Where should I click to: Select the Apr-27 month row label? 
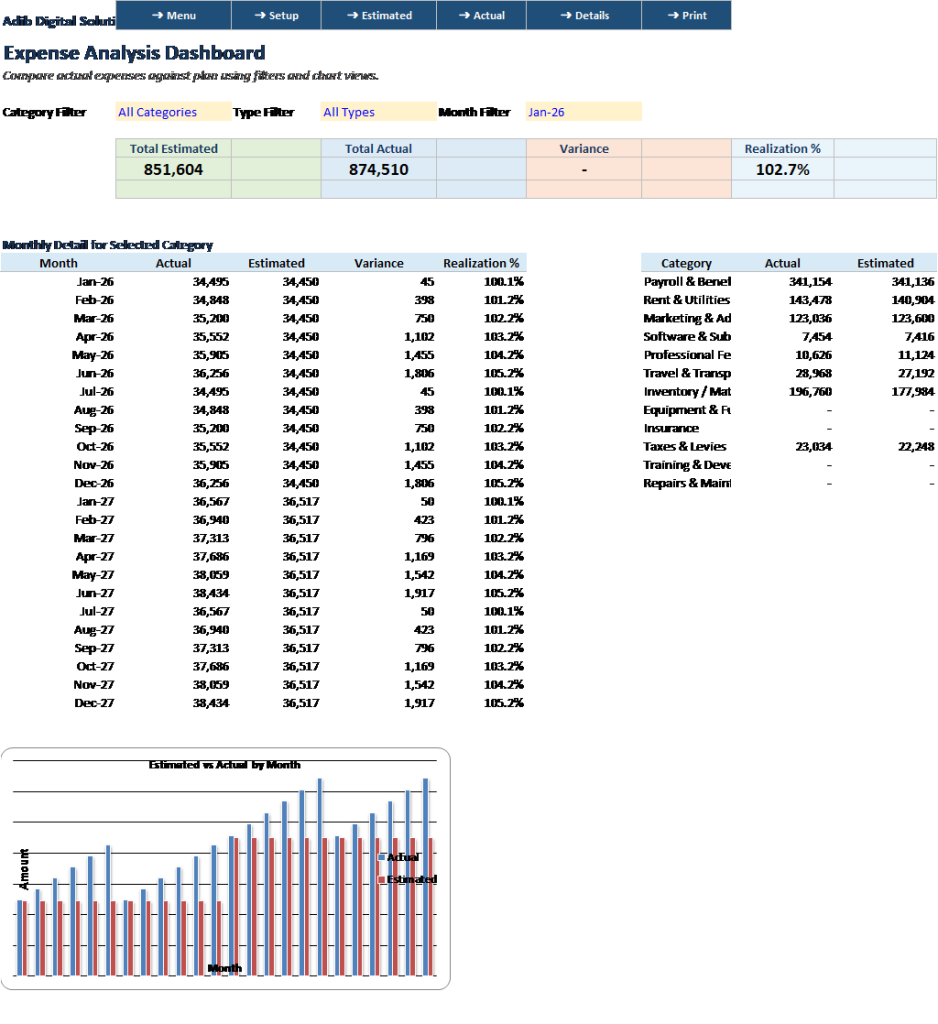[x=95, y=556]
